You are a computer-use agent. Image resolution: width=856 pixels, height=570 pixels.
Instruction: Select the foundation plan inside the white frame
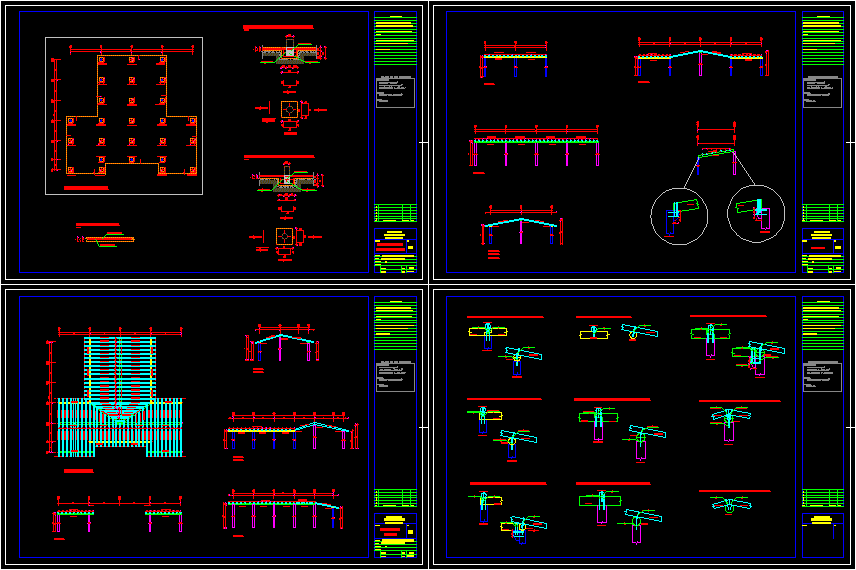pos(124,116)
